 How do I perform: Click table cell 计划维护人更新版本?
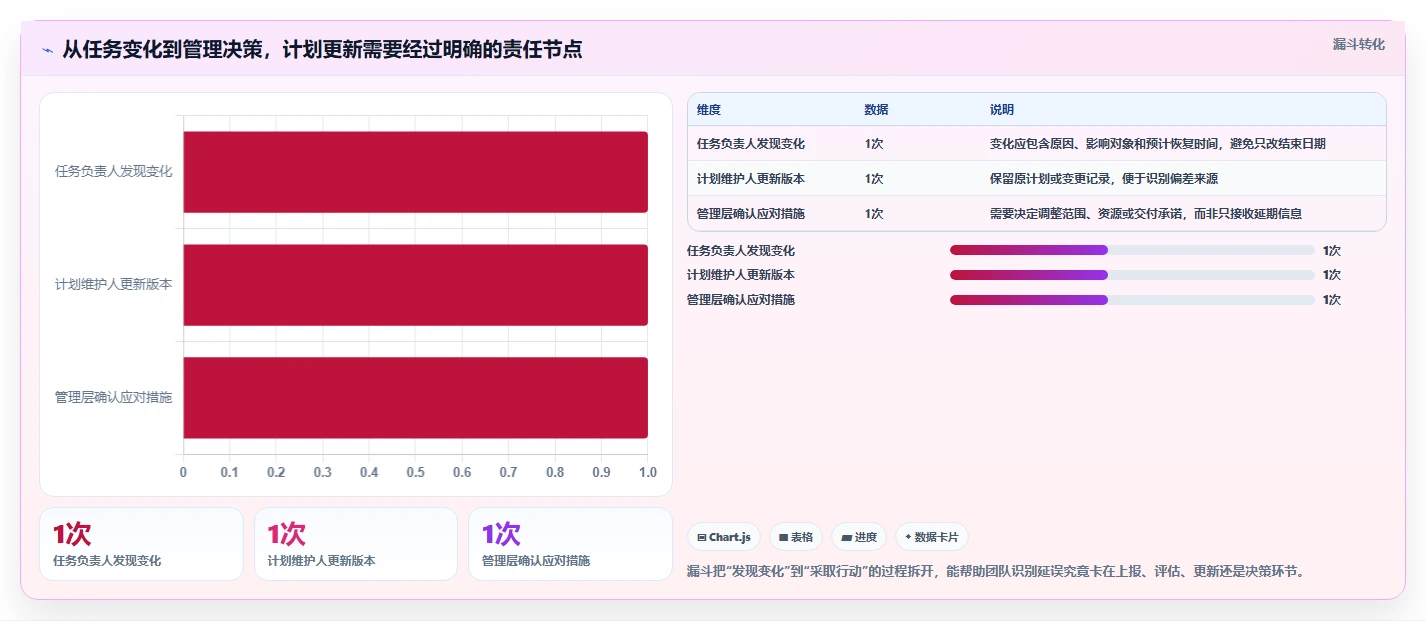click(751, 179)
